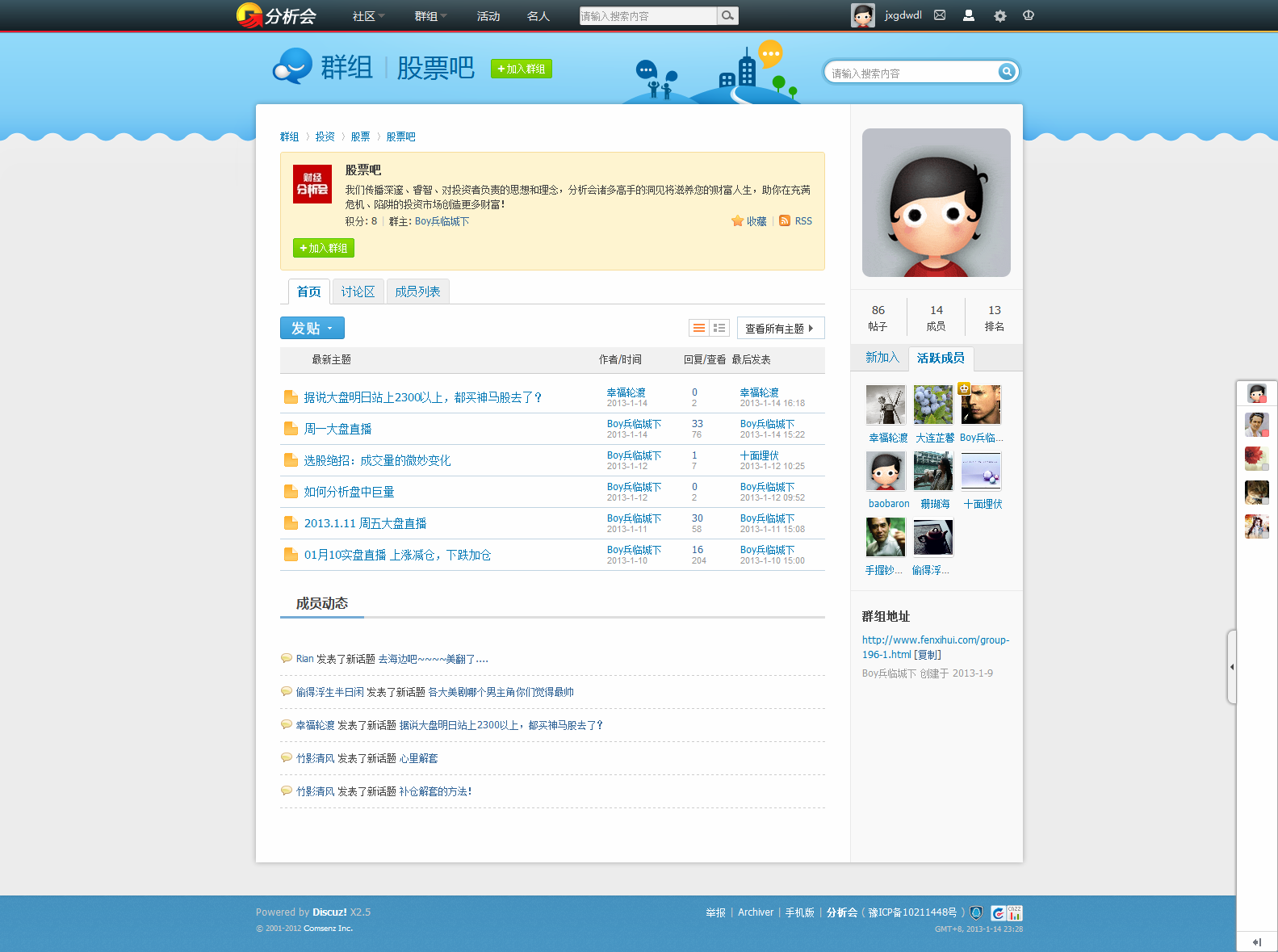Click the 财经分析会 group logo

(x=312, y=184)
